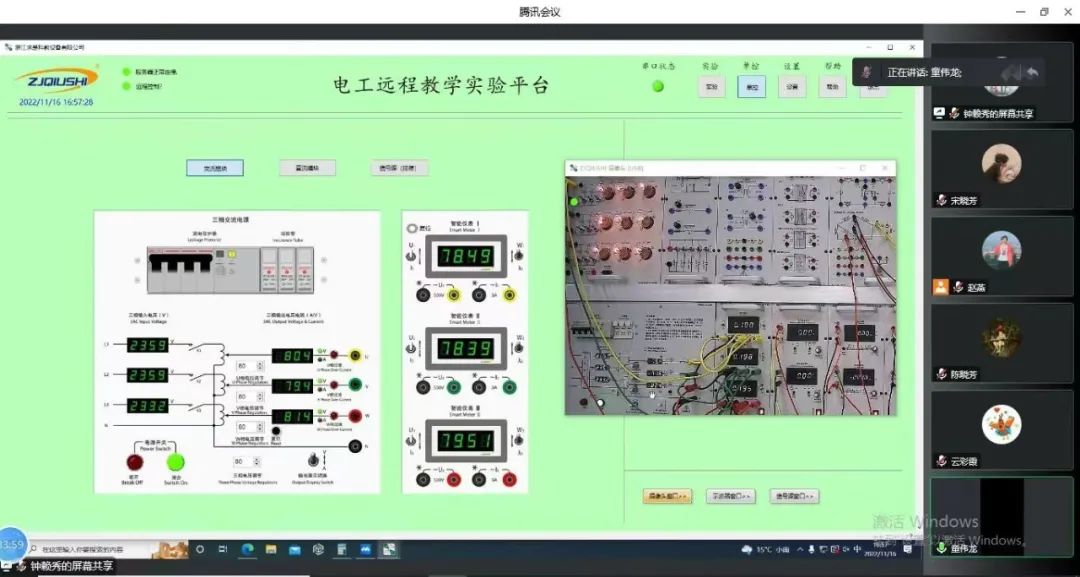
Task: Open Microsoft Edge from the taskbar
Action: [247, 549]
